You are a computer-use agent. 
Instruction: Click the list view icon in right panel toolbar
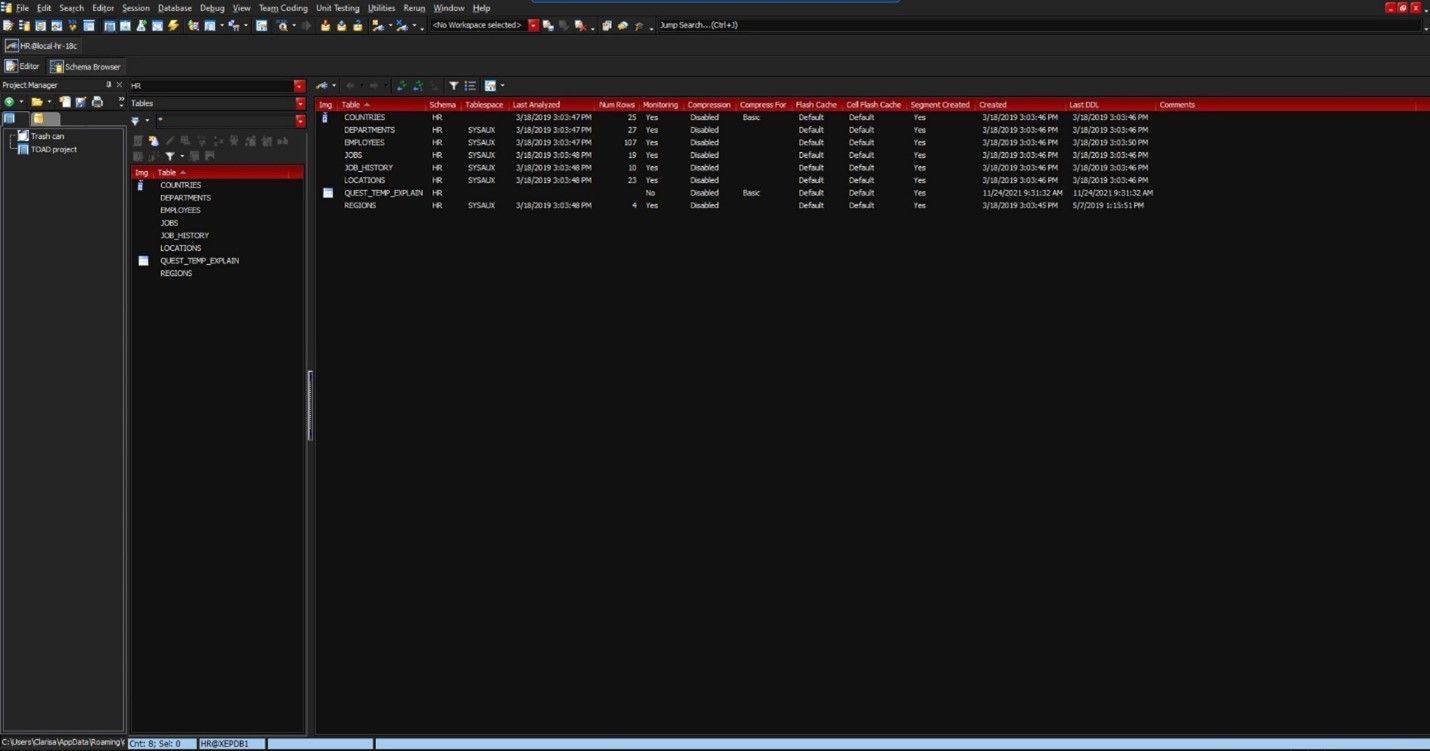470,86
